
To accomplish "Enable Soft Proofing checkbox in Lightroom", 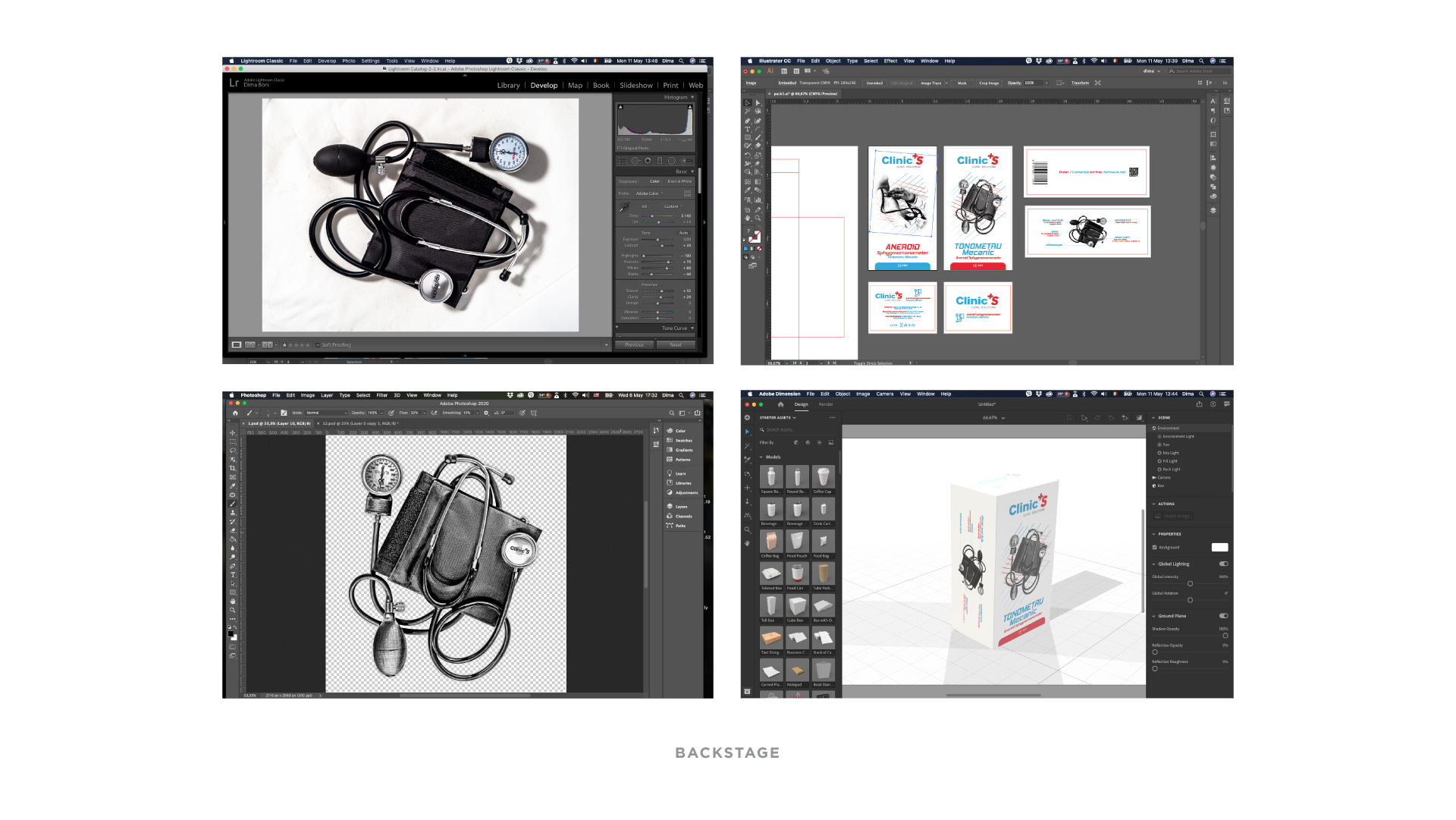I will click(318, 345).
